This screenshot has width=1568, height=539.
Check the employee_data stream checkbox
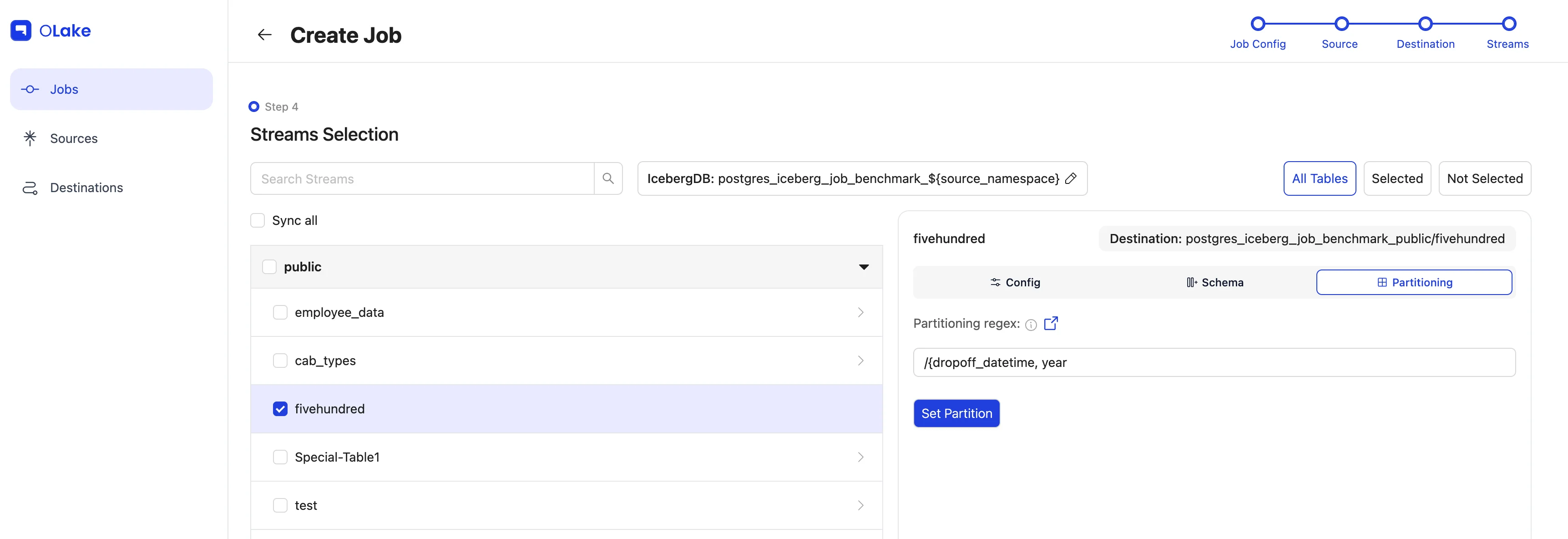(x=280, y=312)
